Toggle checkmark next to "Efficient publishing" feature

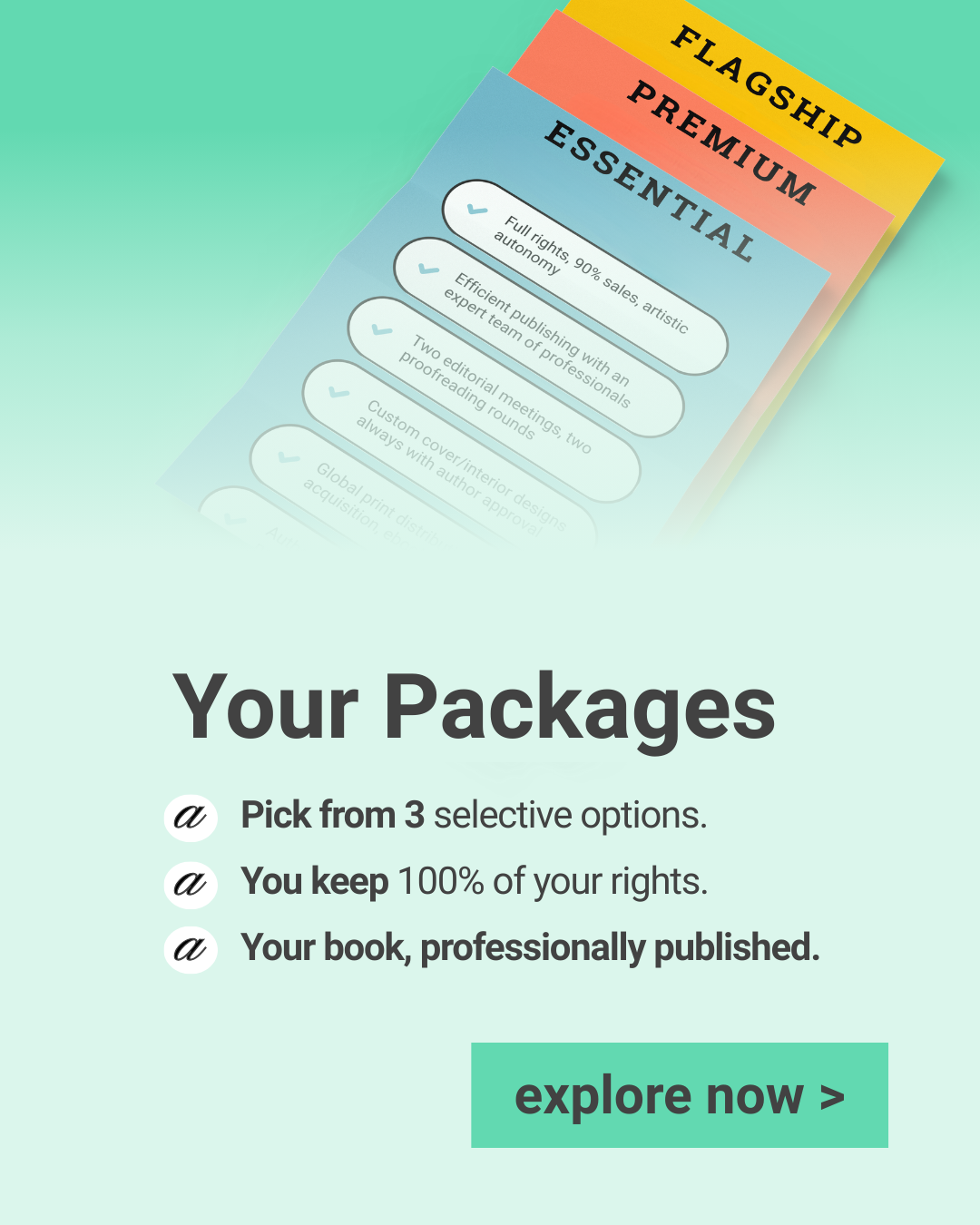pyautogui.click(x=428, y=269)
